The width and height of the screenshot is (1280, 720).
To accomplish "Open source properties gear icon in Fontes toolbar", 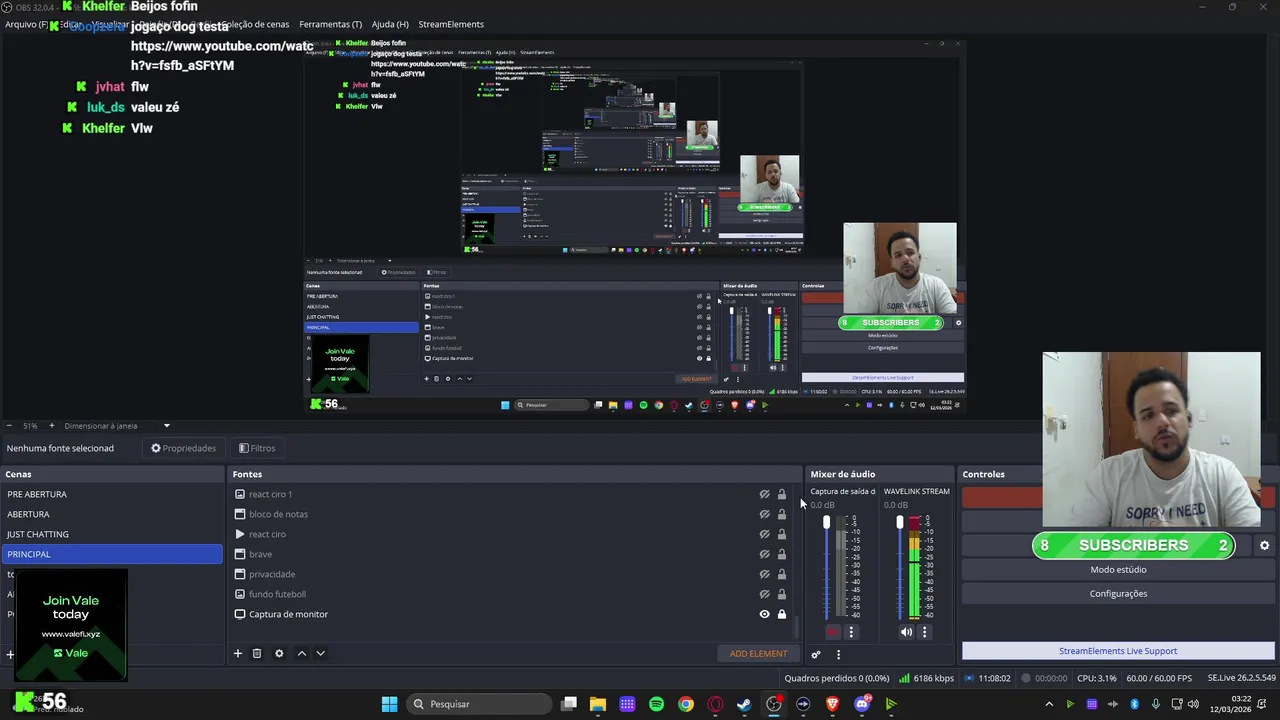I will click(279, 653).
